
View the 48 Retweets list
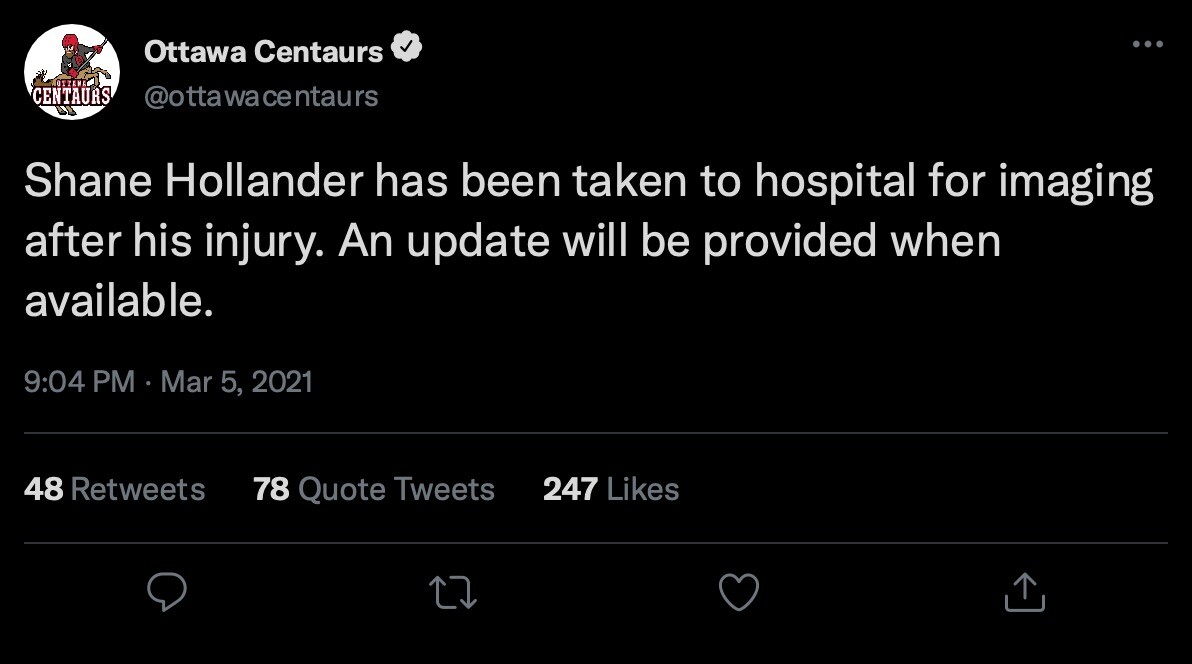point(113,489)
